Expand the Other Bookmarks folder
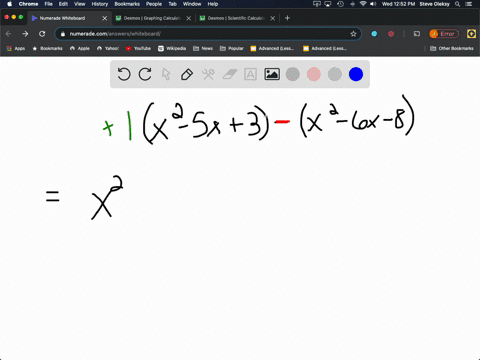 [x=452, y=48]
